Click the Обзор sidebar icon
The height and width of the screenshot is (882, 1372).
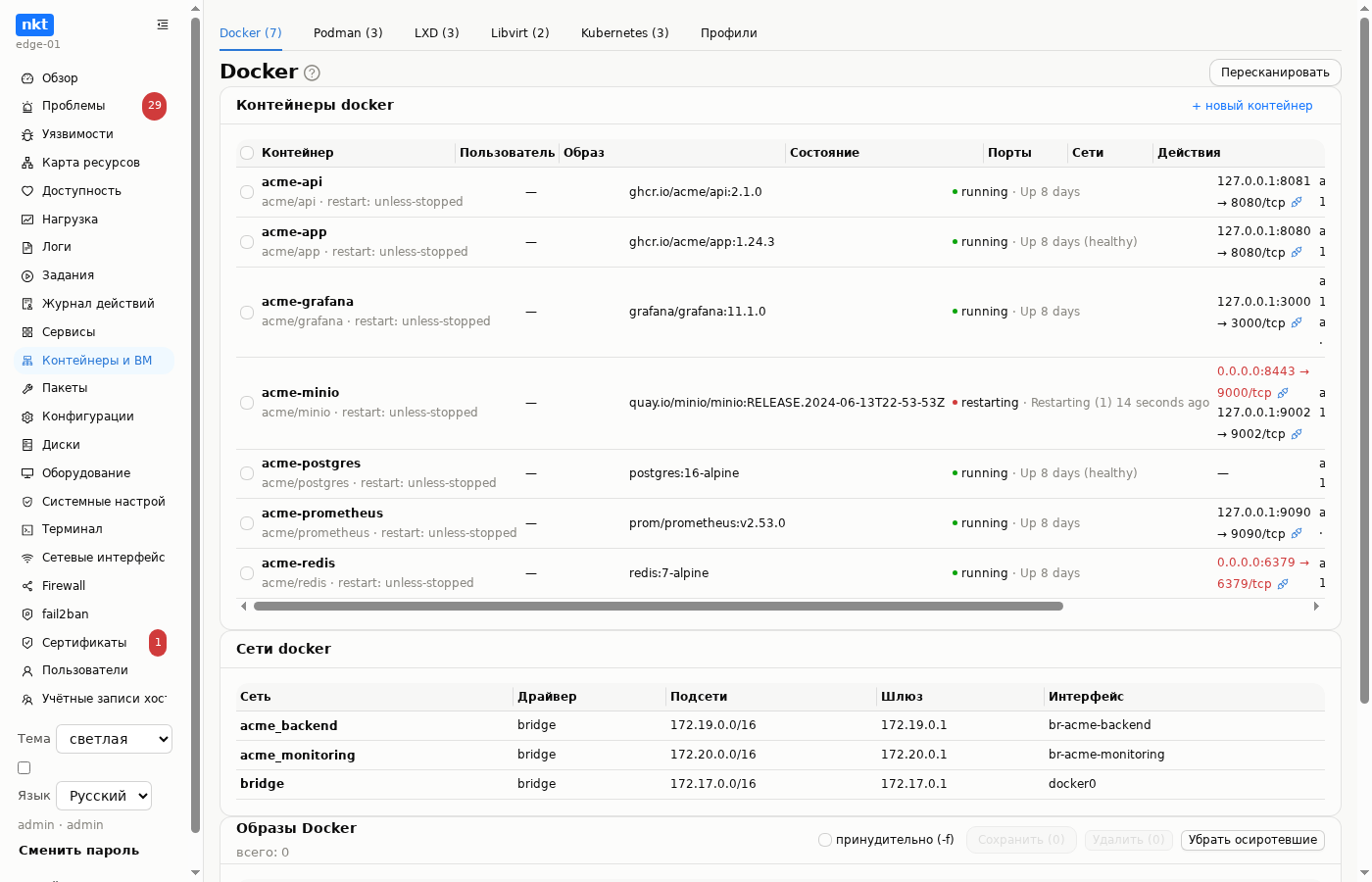coord(27,78)
